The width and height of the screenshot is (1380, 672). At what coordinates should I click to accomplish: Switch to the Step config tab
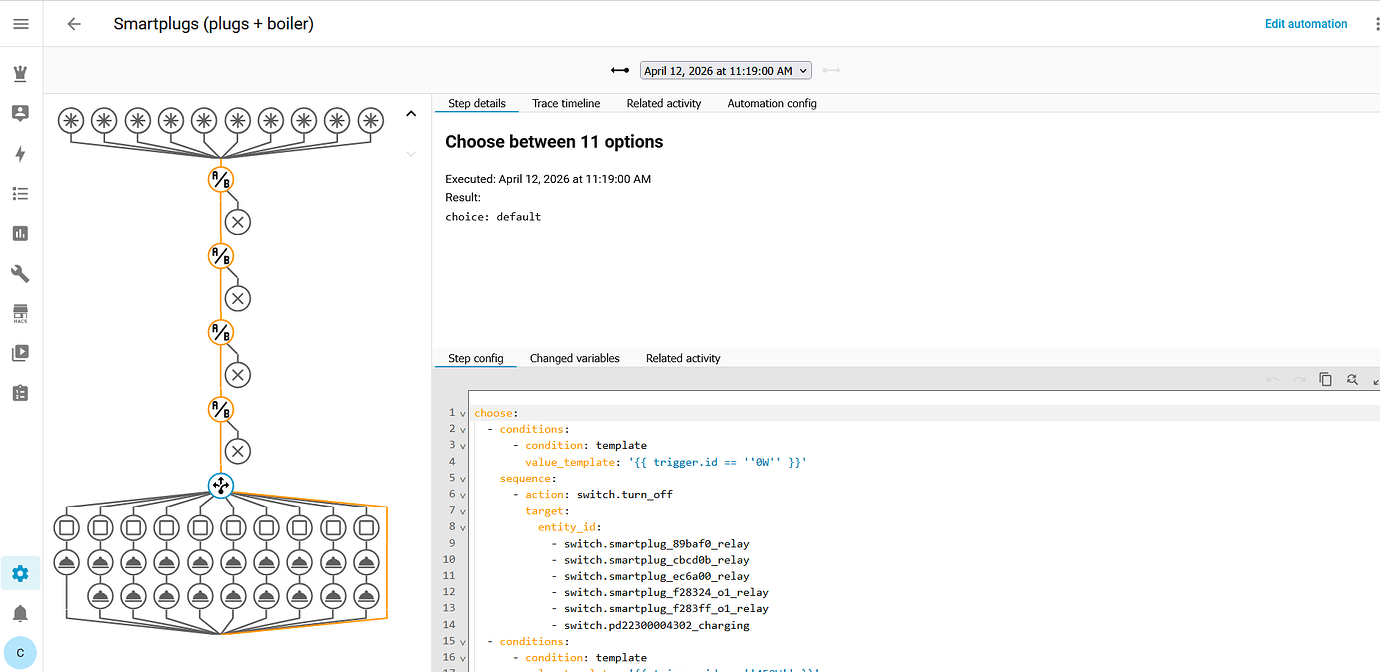[476, 358]
